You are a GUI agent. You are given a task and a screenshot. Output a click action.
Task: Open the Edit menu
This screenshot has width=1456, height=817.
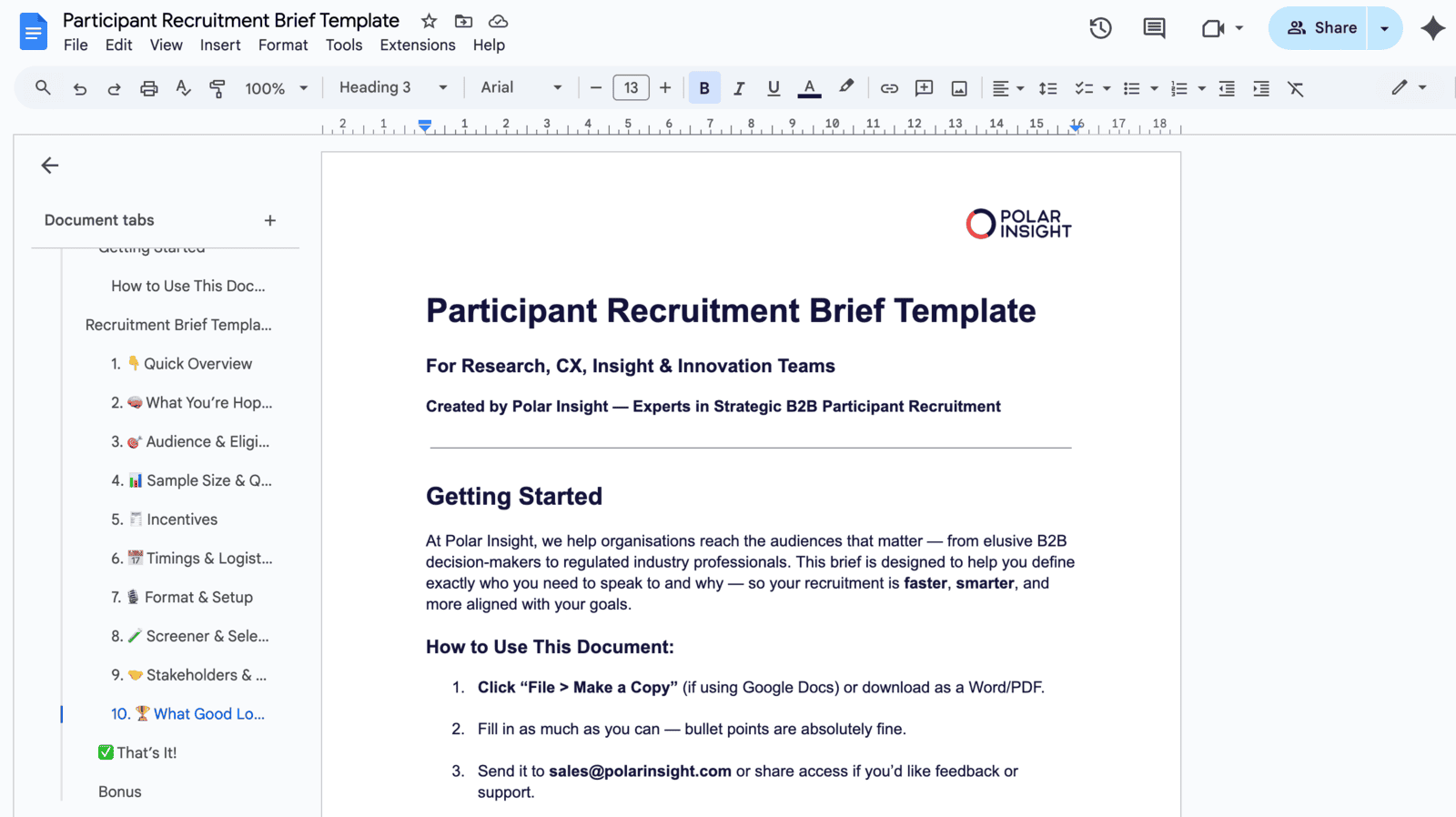118,45
